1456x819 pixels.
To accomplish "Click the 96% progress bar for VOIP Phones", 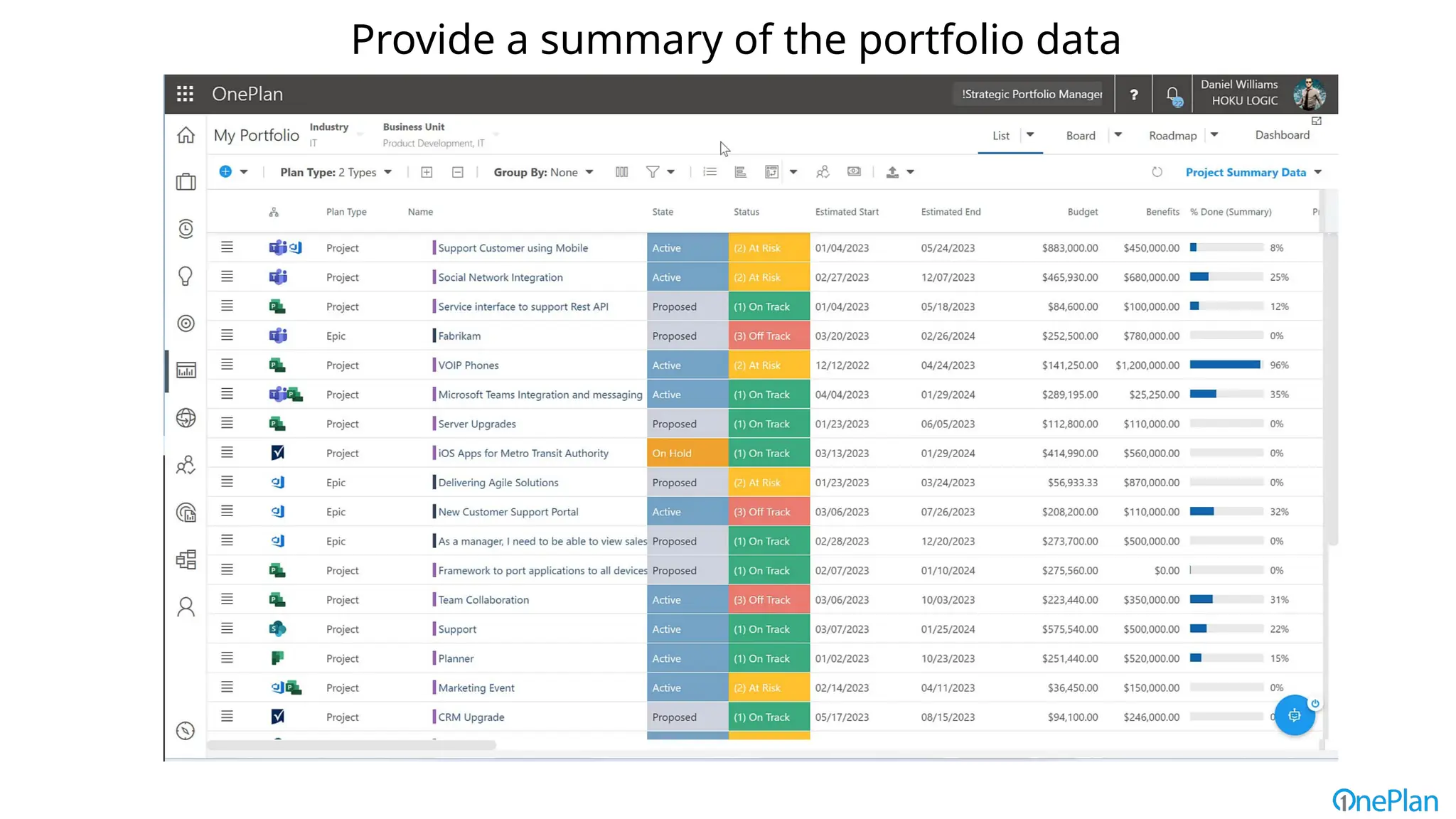I will click(x=1226, y=365).
